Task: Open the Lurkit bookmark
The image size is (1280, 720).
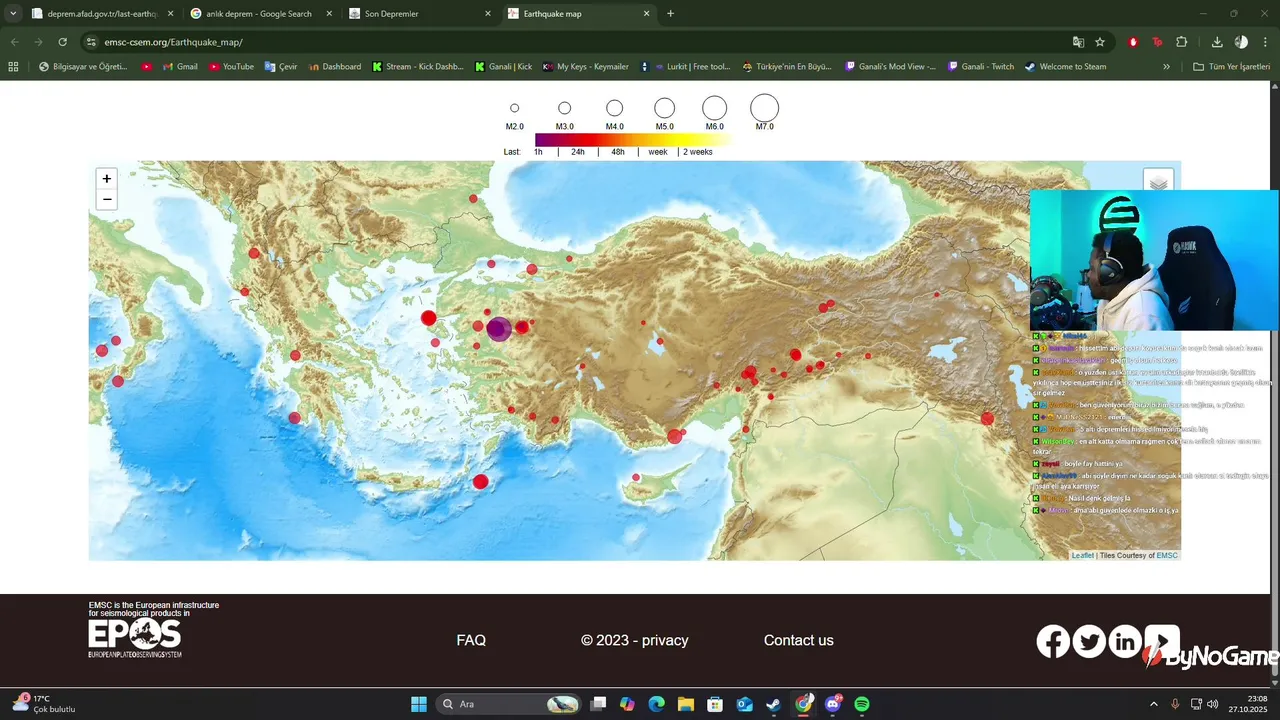Action: (x=685, y=67)
